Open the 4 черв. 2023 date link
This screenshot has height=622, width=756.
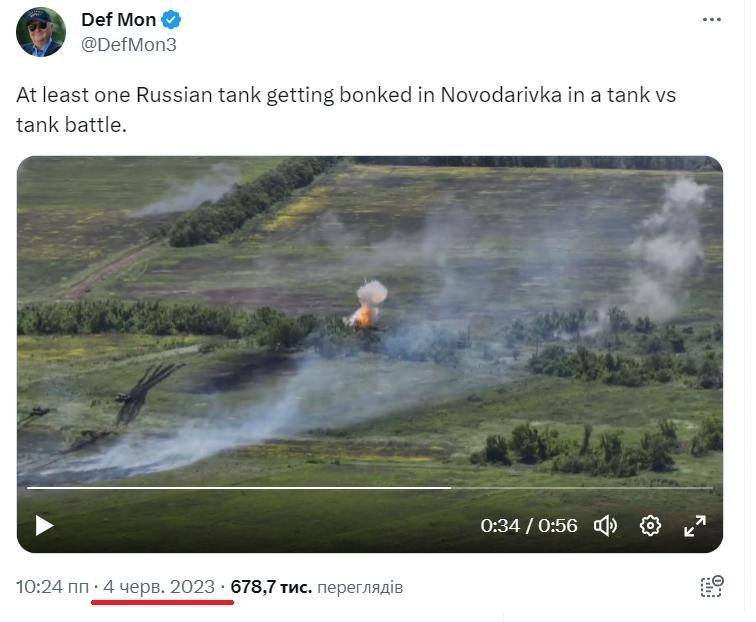(159, 587)
